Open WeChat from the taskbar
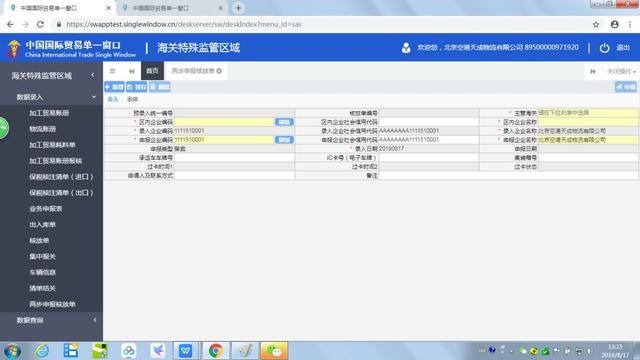This screenshot has width=640, height=360. click(274, 351)
